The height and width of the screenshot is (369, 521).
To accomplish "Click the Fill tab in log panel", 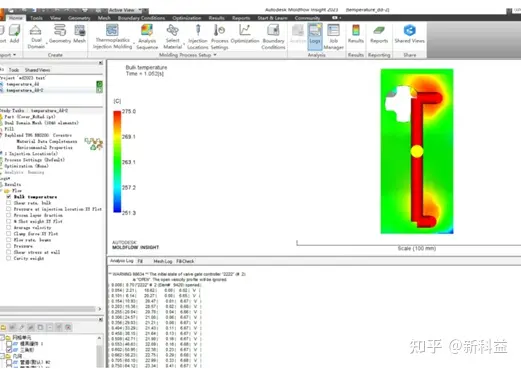I will [140, 261].
